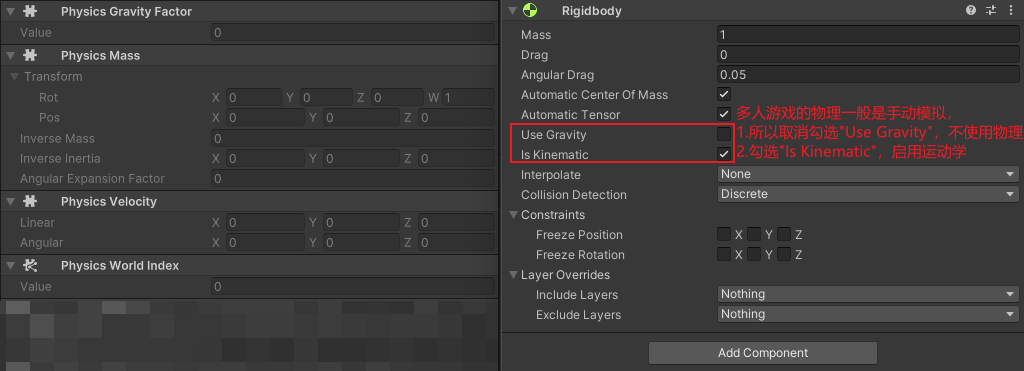
Task: Click the Physics Gravity Factor puzzle icon
Action: click(30, 11)
